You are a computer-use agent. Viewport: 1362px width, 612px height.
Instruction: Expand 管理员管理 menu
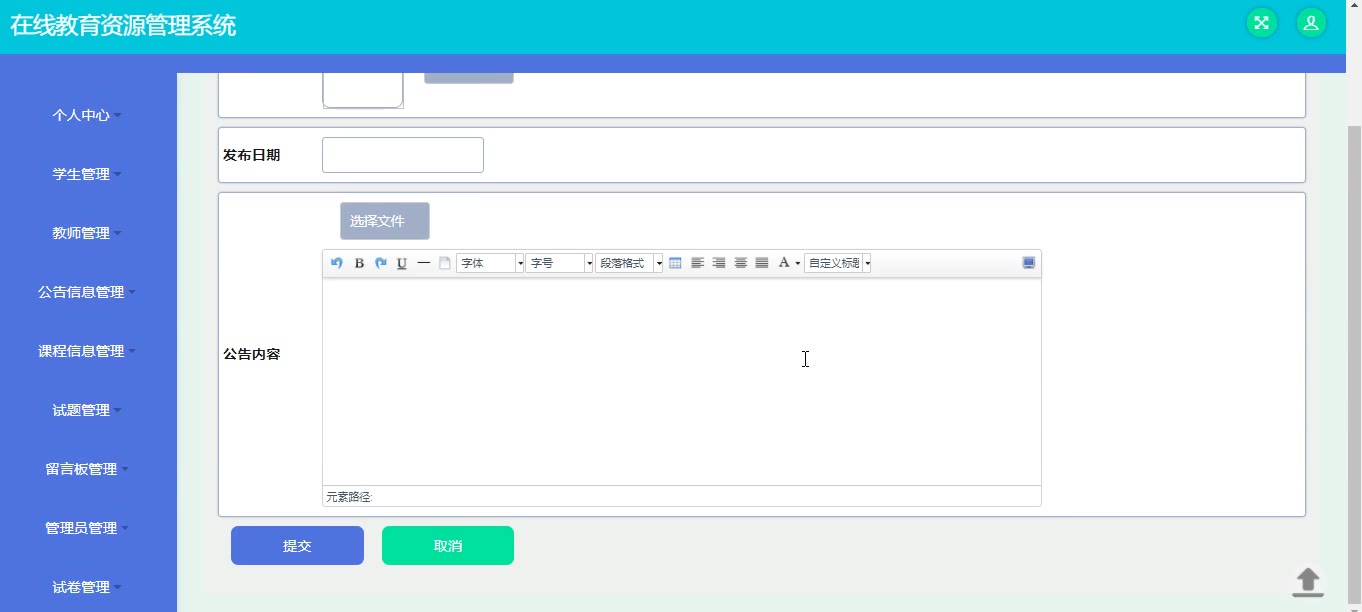click(88, 528)
